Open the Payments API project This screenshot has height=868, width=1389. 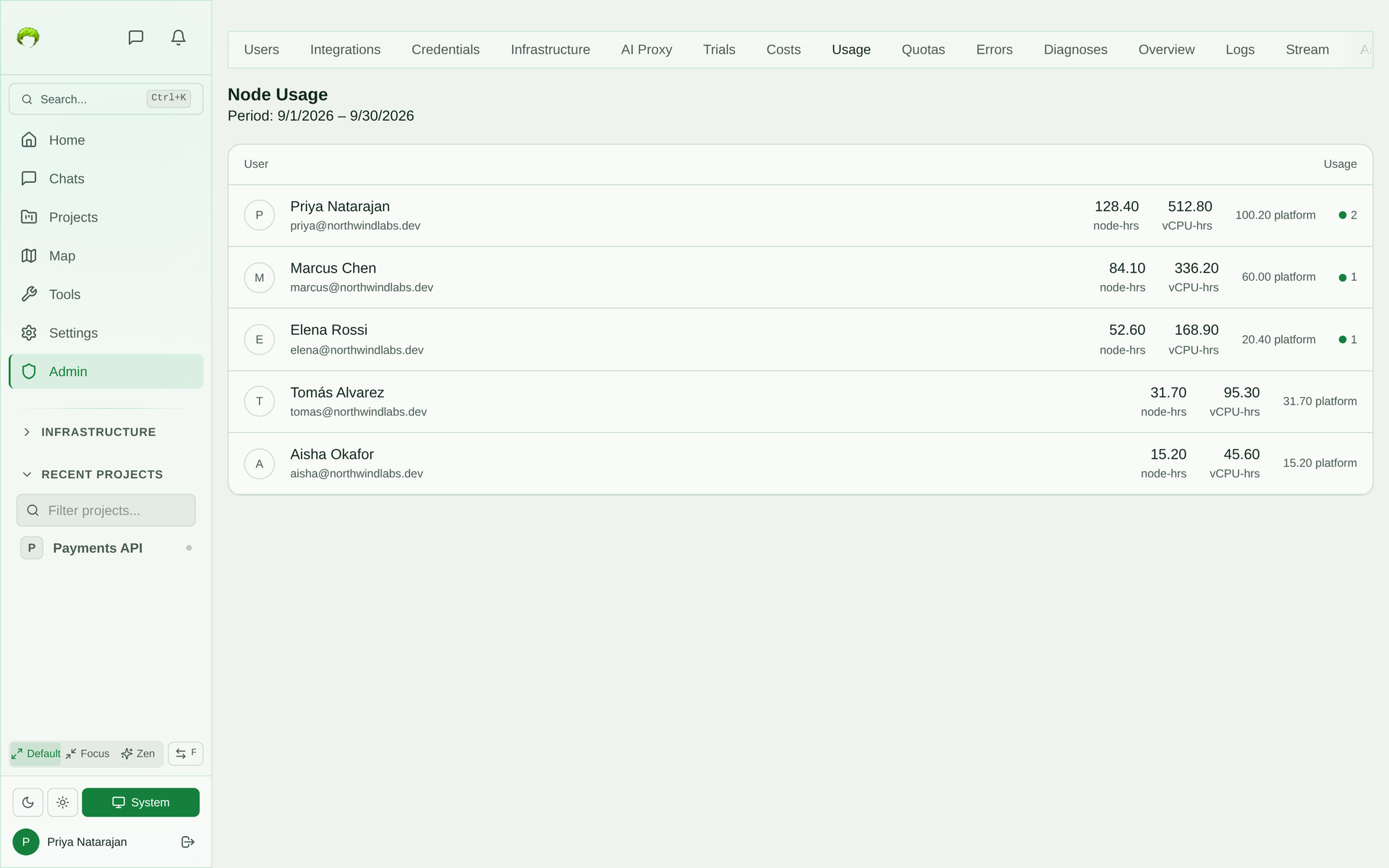[106, 548]
